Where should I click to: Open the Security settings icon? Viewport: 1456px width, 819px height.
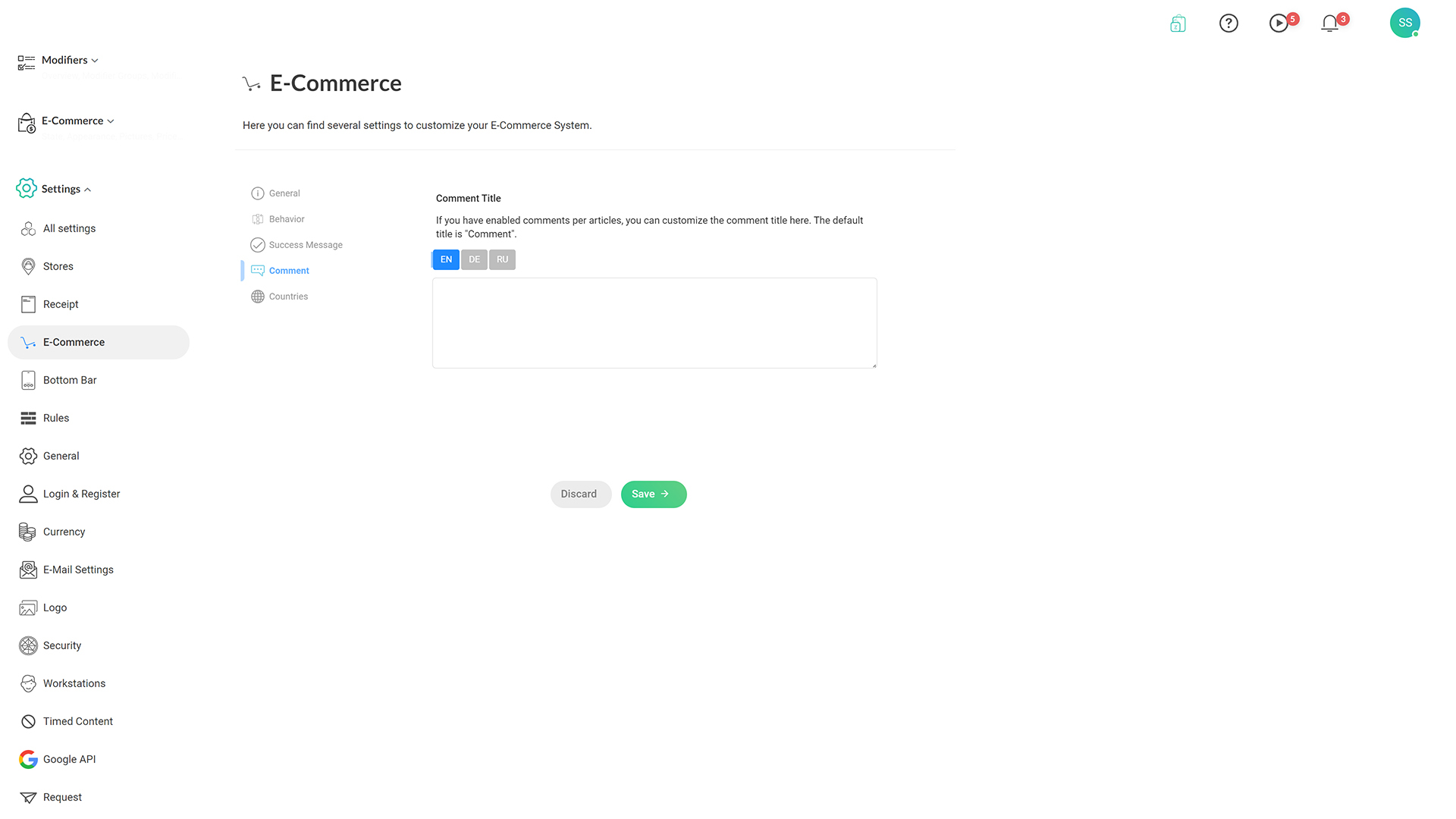[x=28, y=645]
